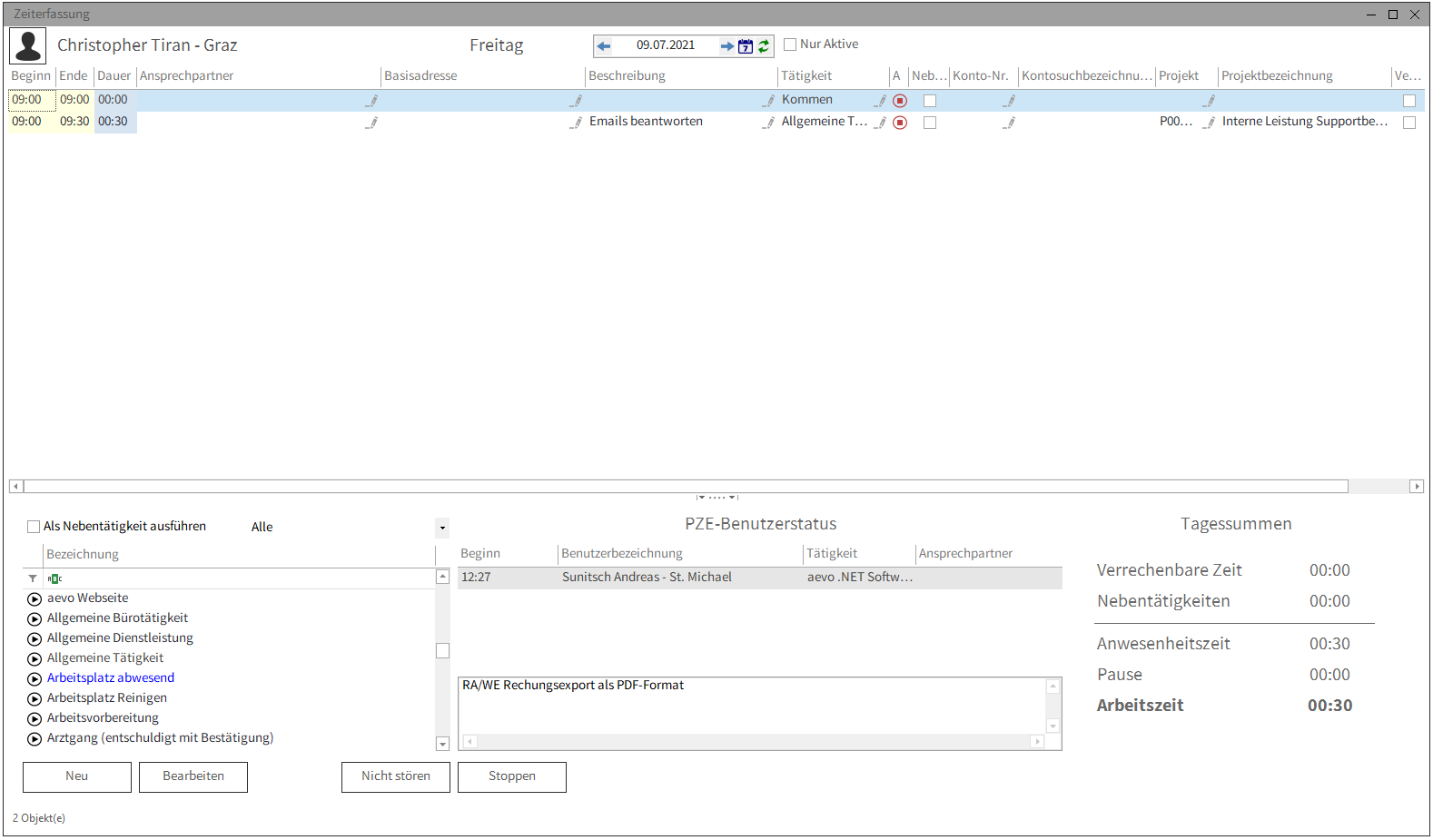Toggle Neb… checkbox in Emails beantworten row

[930, 123]
